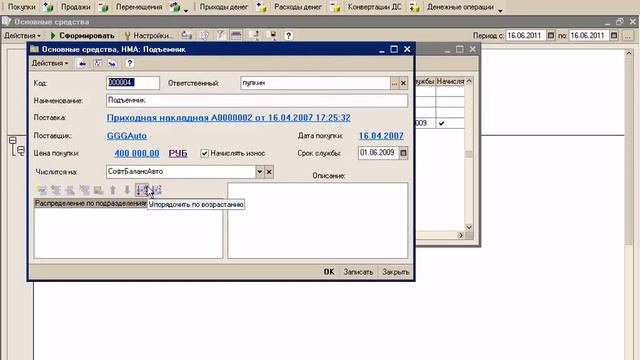640x360 pixels.
Task: Open the Приходная накладная A0000002 link
Action: (229, 118)
